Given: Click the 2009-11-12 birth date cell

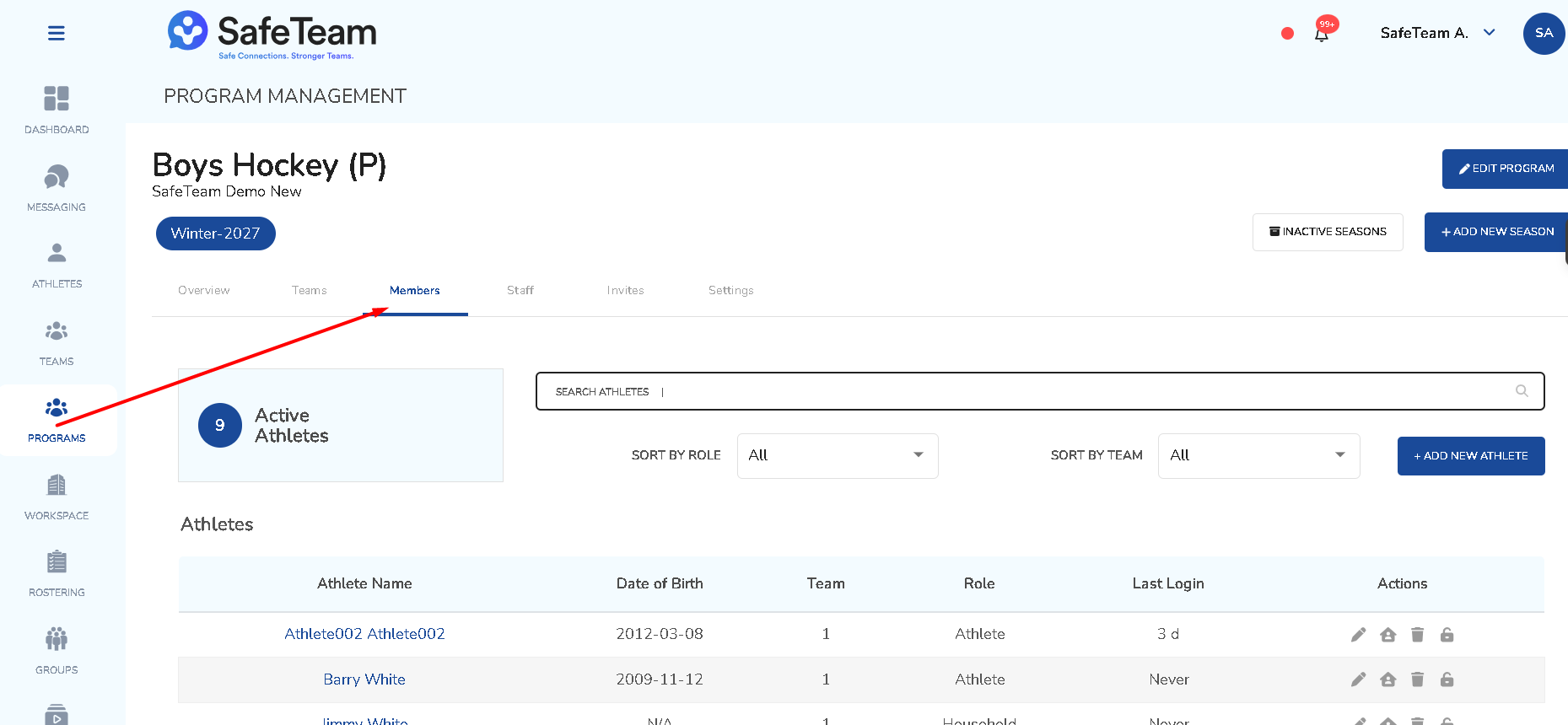Looking at the screenshot, I should point(660,679).
